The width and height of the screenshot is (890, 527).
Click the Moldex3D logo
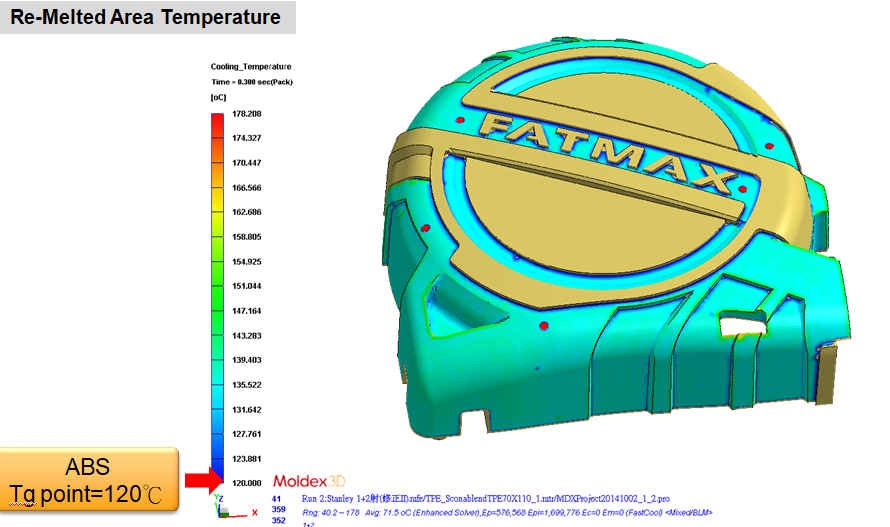pos(309,482)
